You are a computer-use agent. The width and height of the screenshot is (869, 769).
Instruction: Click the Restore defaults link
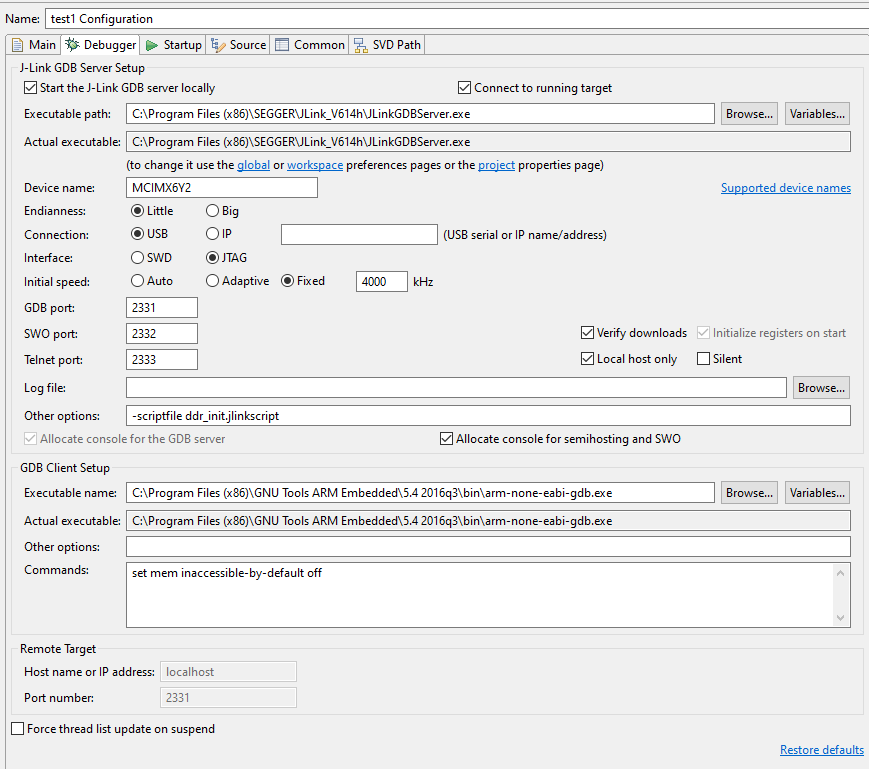pos(822,750)
